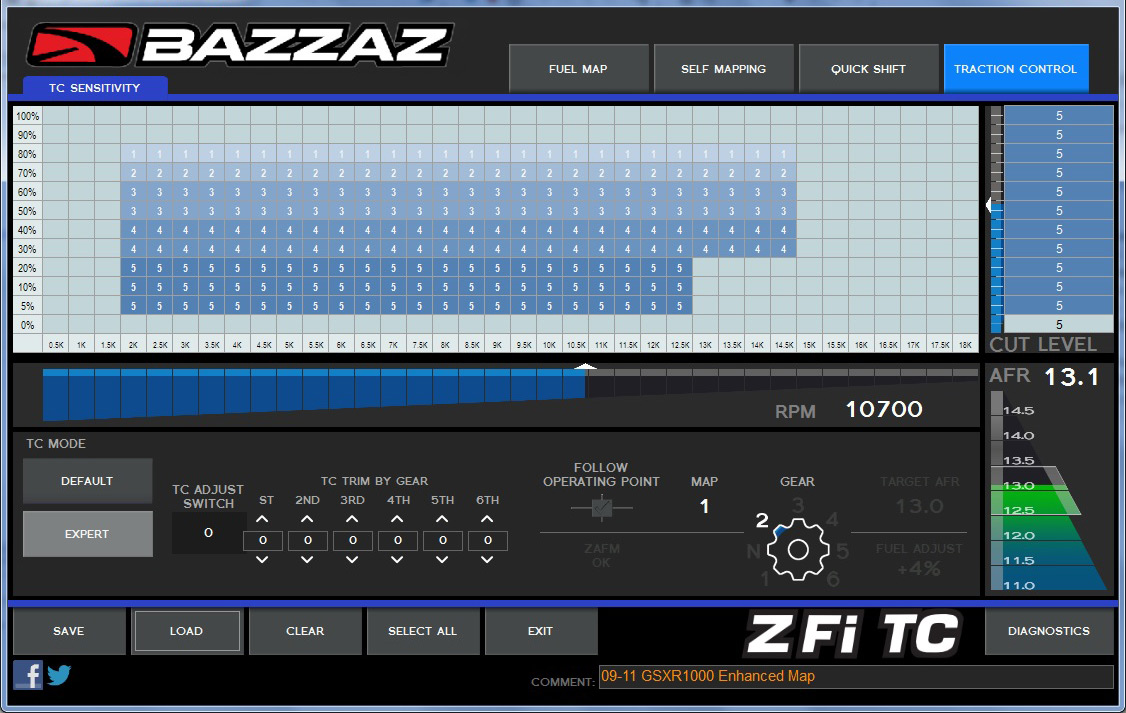Viewport: 1126px width, 713px height.
Task: Click the gear selector cog icon
Action: [x=797, y=549]
